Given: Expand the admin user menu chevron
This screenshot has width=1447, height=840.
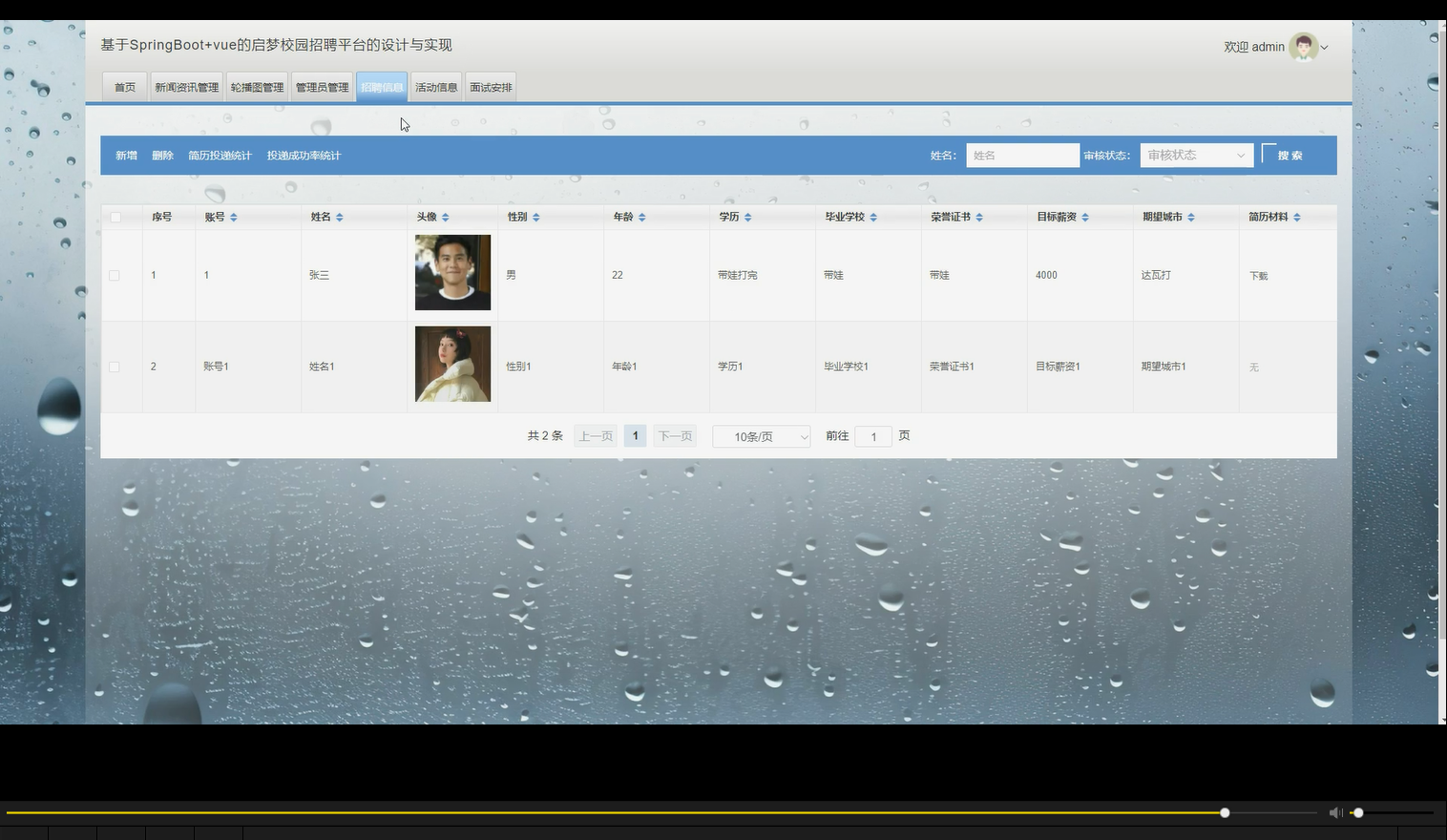Looking at the screenshot, I should 1324,48.
